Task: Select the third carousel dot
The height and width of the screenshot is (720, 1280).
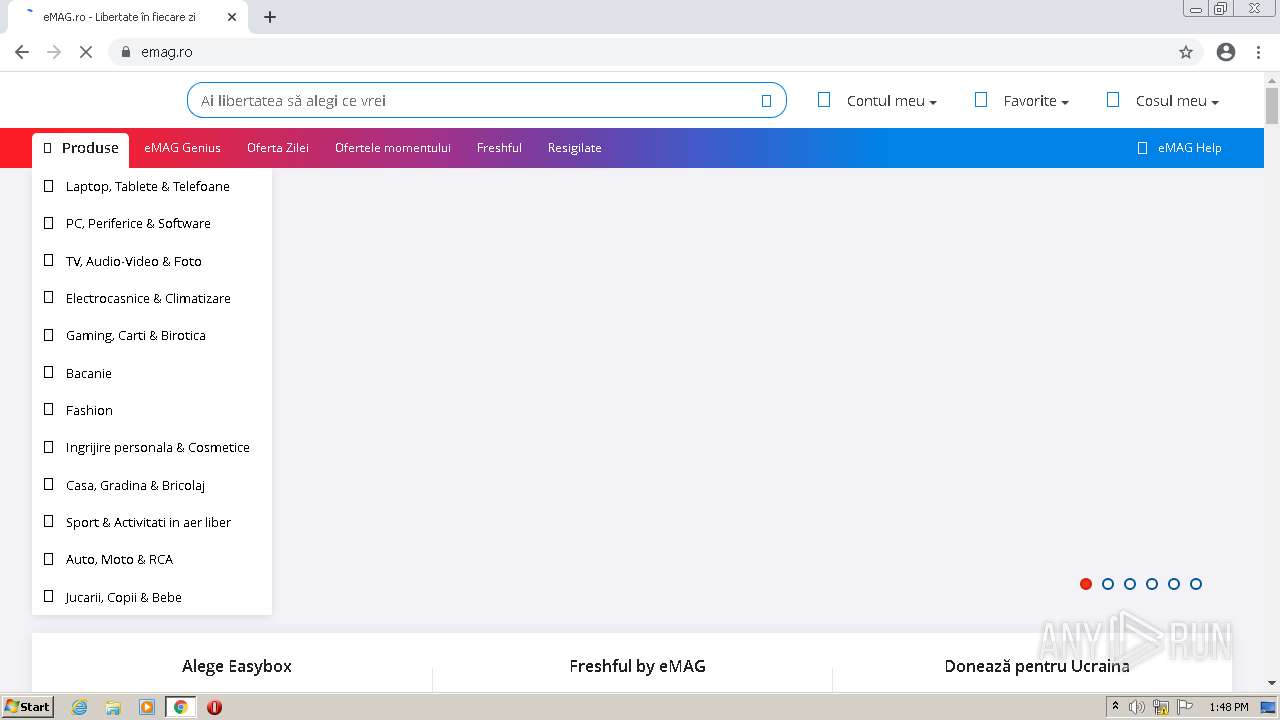Action: click(1130, 584)
